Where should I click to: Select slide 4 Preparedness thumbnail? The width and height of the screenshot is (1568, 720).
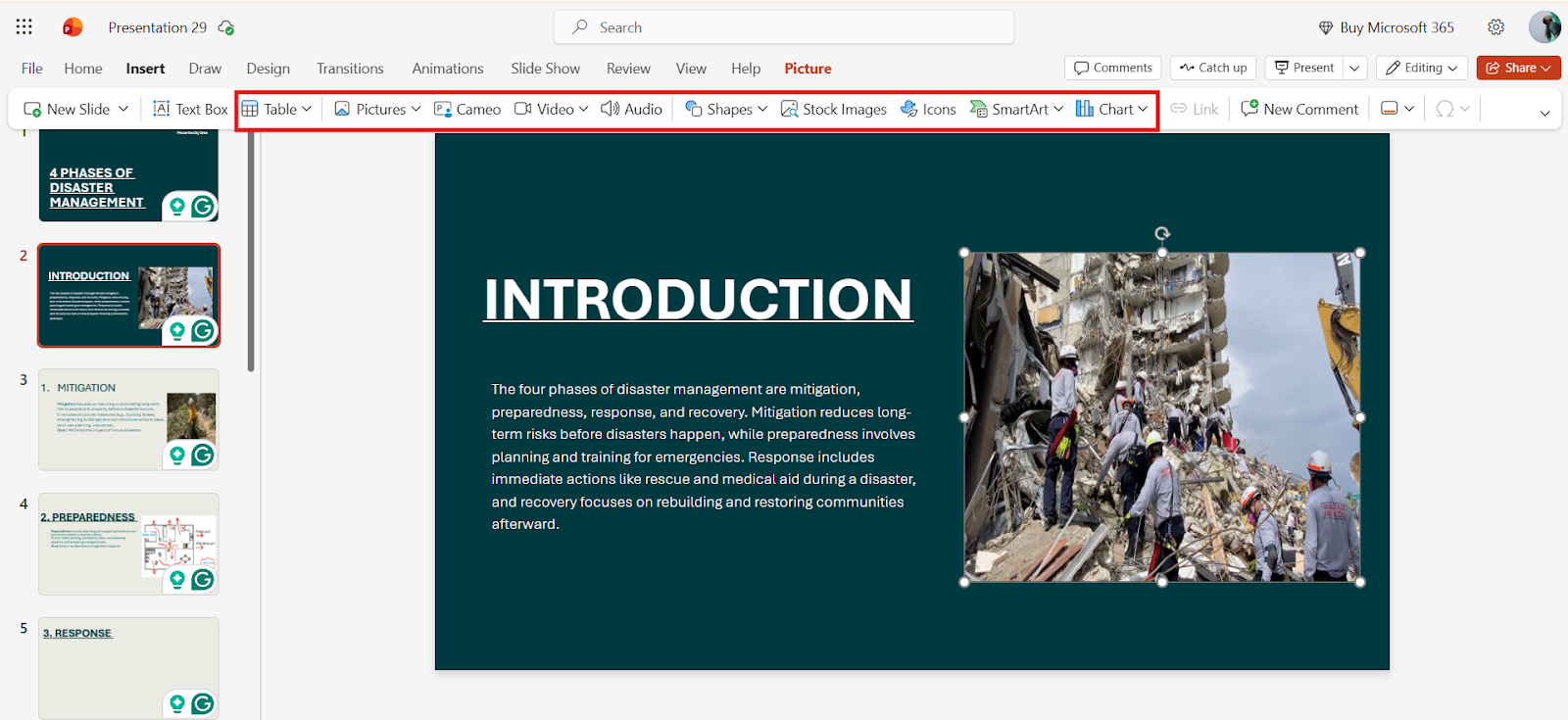point(128,544)
